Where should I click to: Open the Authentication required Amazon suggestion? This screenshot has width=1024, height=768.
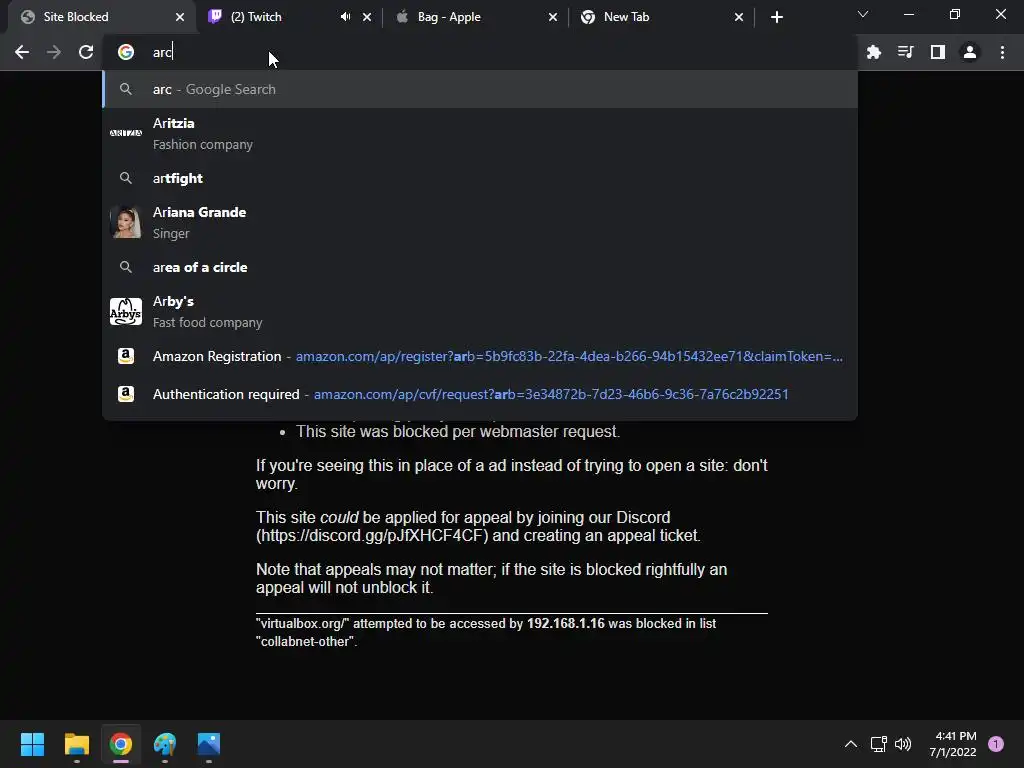point(480,394)
